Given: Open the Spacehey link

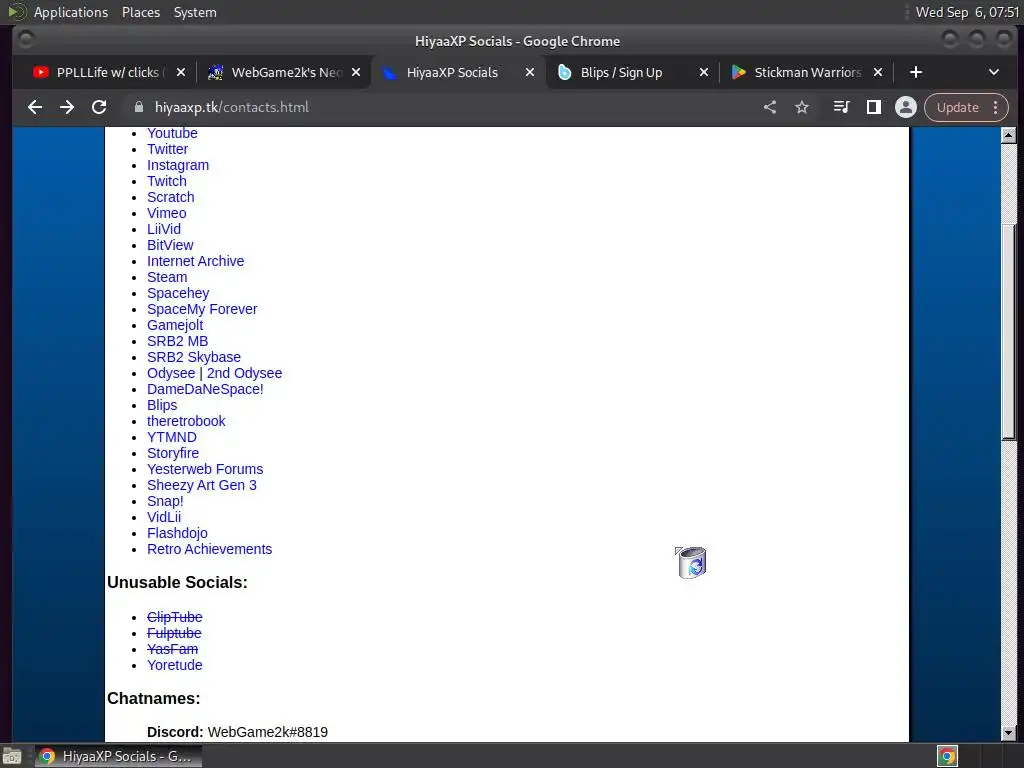Looking at the screenshot, I should click(178, 293).
